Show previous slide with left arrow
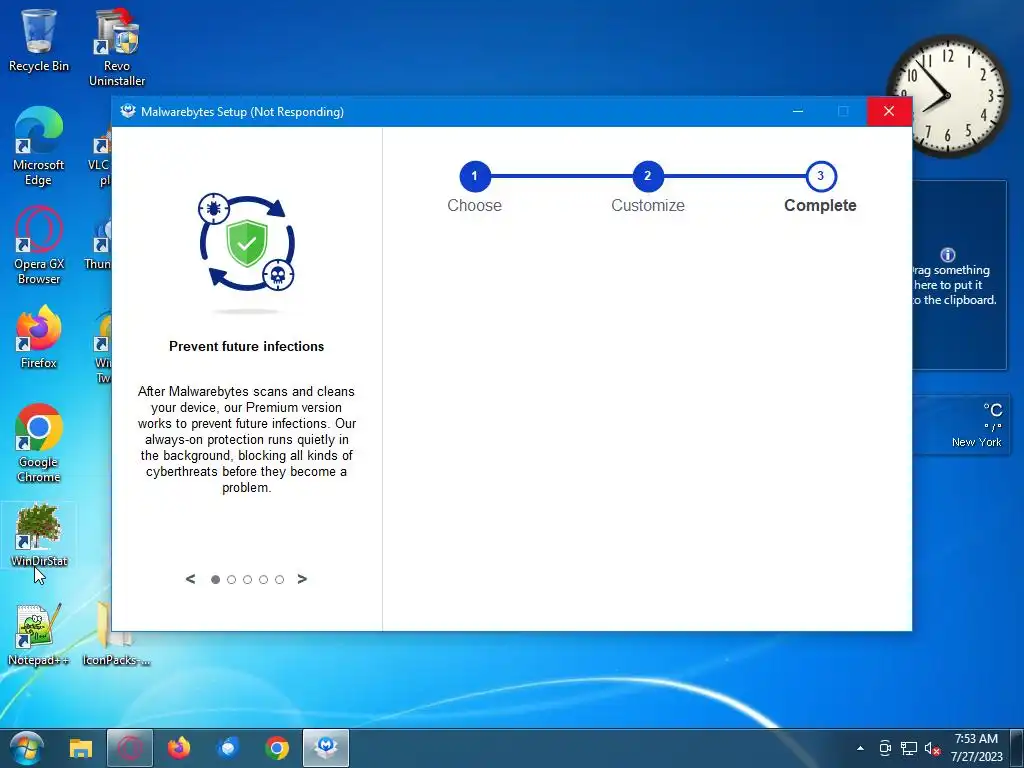 coord(191,579)
